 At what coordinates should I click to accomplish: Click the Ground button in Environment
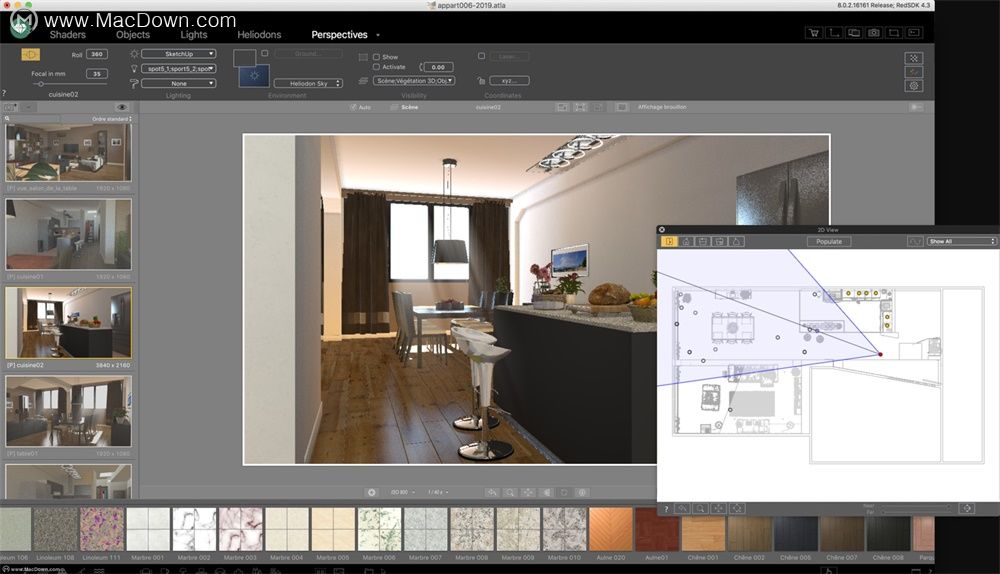tap(307, 54)
